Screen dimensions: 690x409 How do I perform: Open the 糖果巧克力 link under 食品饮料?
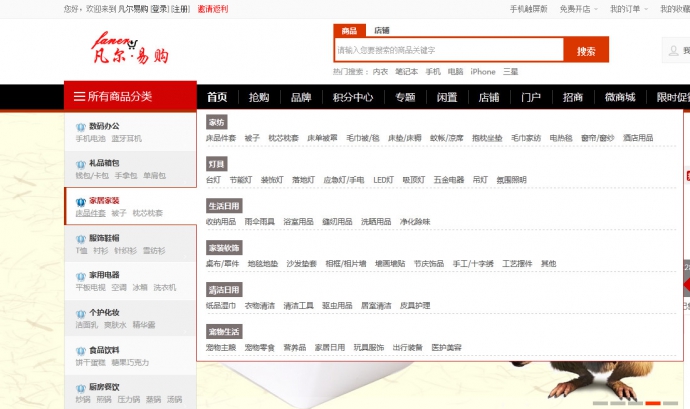(130, 362)
